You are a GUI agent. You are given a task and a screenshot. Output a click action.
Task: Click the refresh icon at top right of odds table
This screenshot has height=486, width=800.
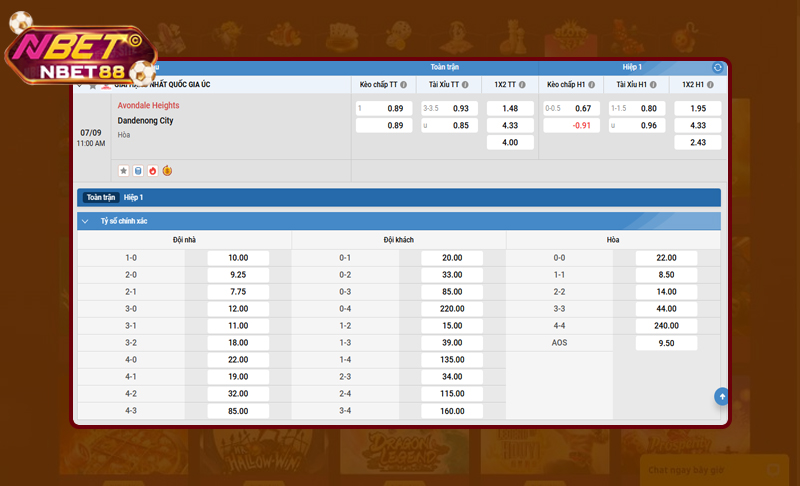coord(717,67)
